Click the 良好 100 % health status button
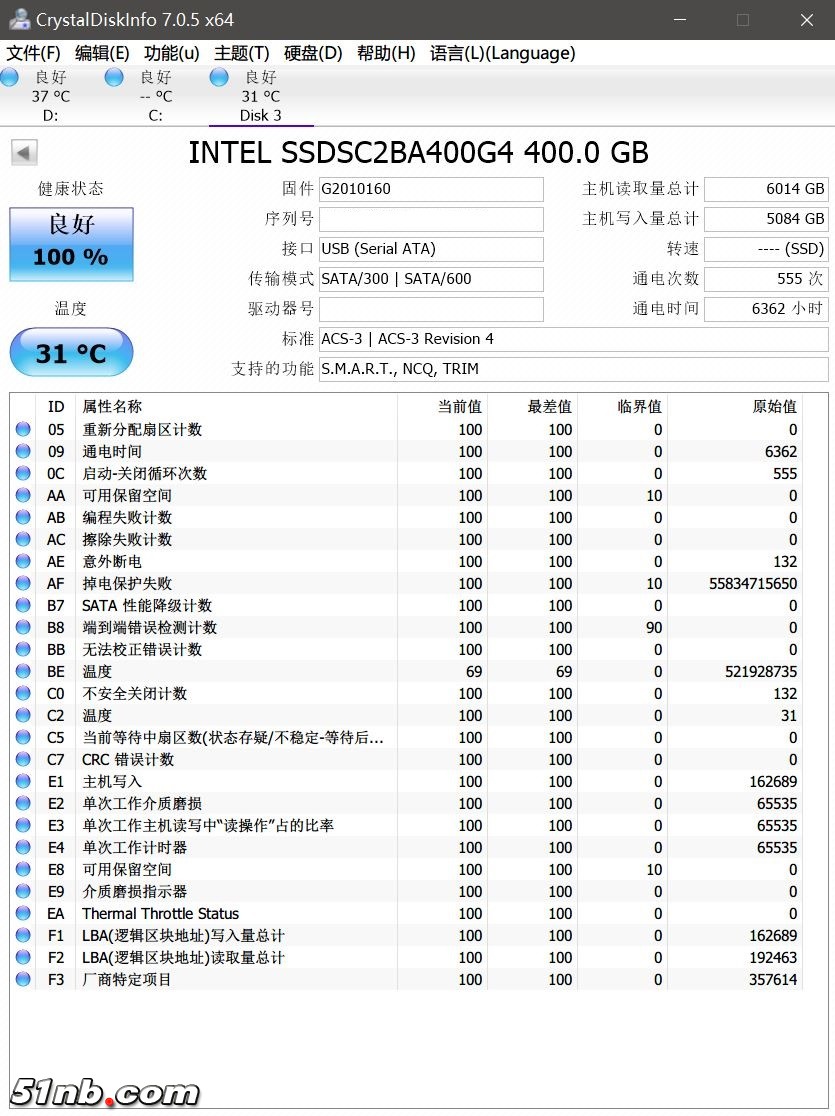 [71, 244]
